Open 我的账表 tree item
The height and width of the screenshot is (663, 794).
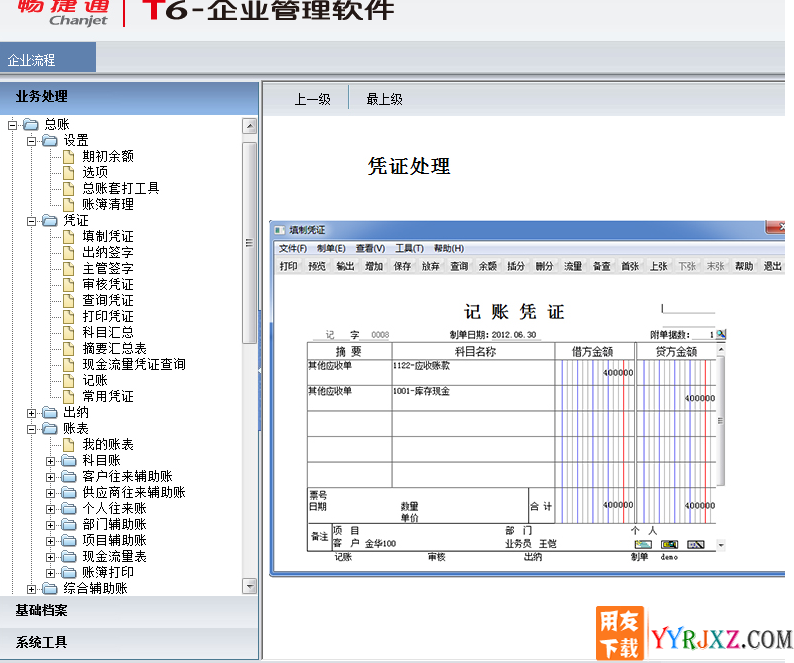coord(108,445)
